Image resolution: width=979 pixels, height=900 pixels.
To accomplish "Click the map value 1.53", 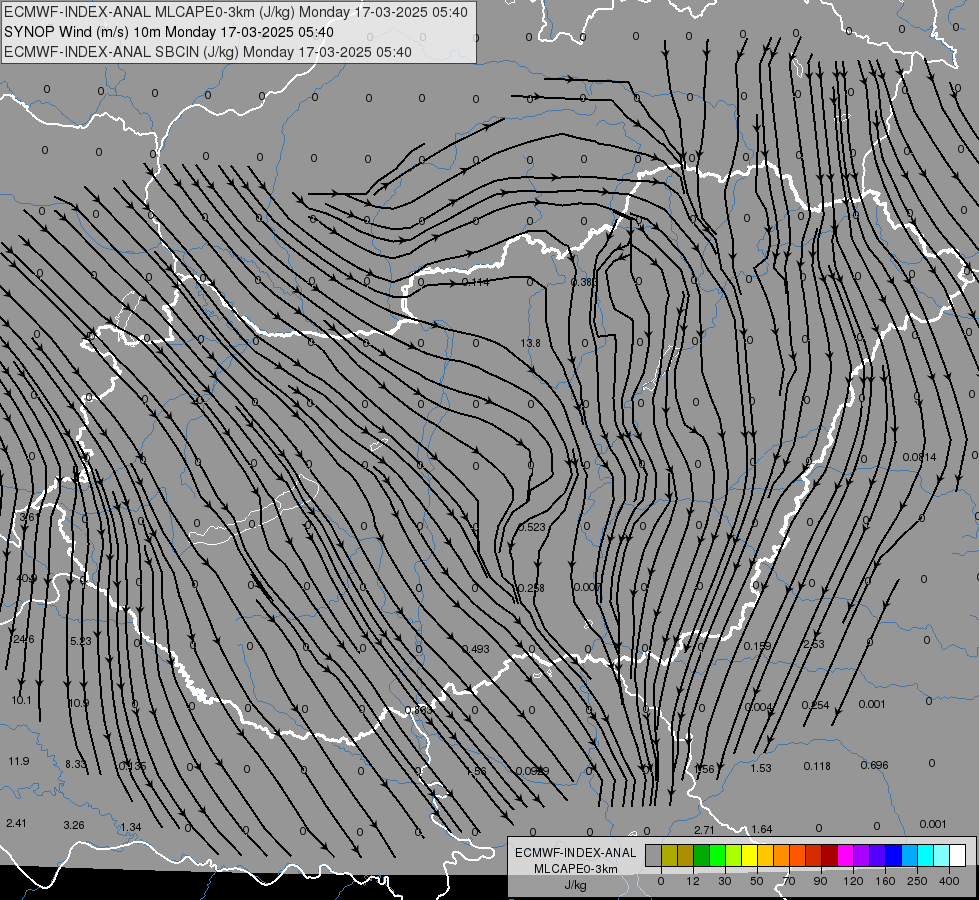I will pyautogui.click(x=761, y=768).
